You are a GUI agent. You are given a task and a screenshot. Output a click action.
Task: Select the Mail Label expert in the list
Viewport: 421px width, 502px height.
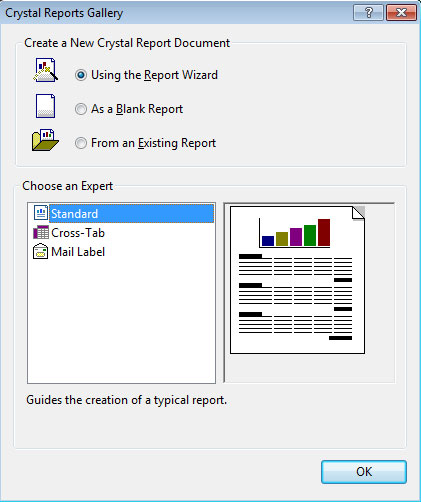pos(78,252)
